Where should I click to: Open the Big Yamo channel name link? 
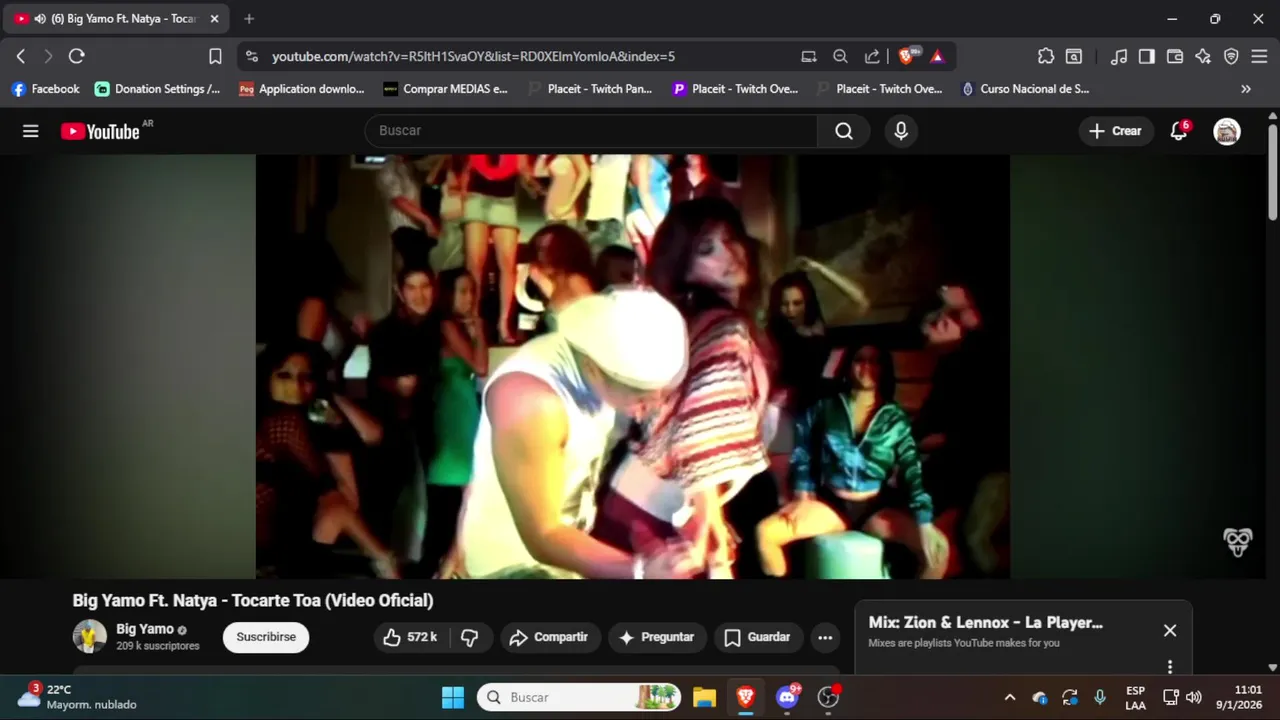pyautogui.click(x=145, y=629)
